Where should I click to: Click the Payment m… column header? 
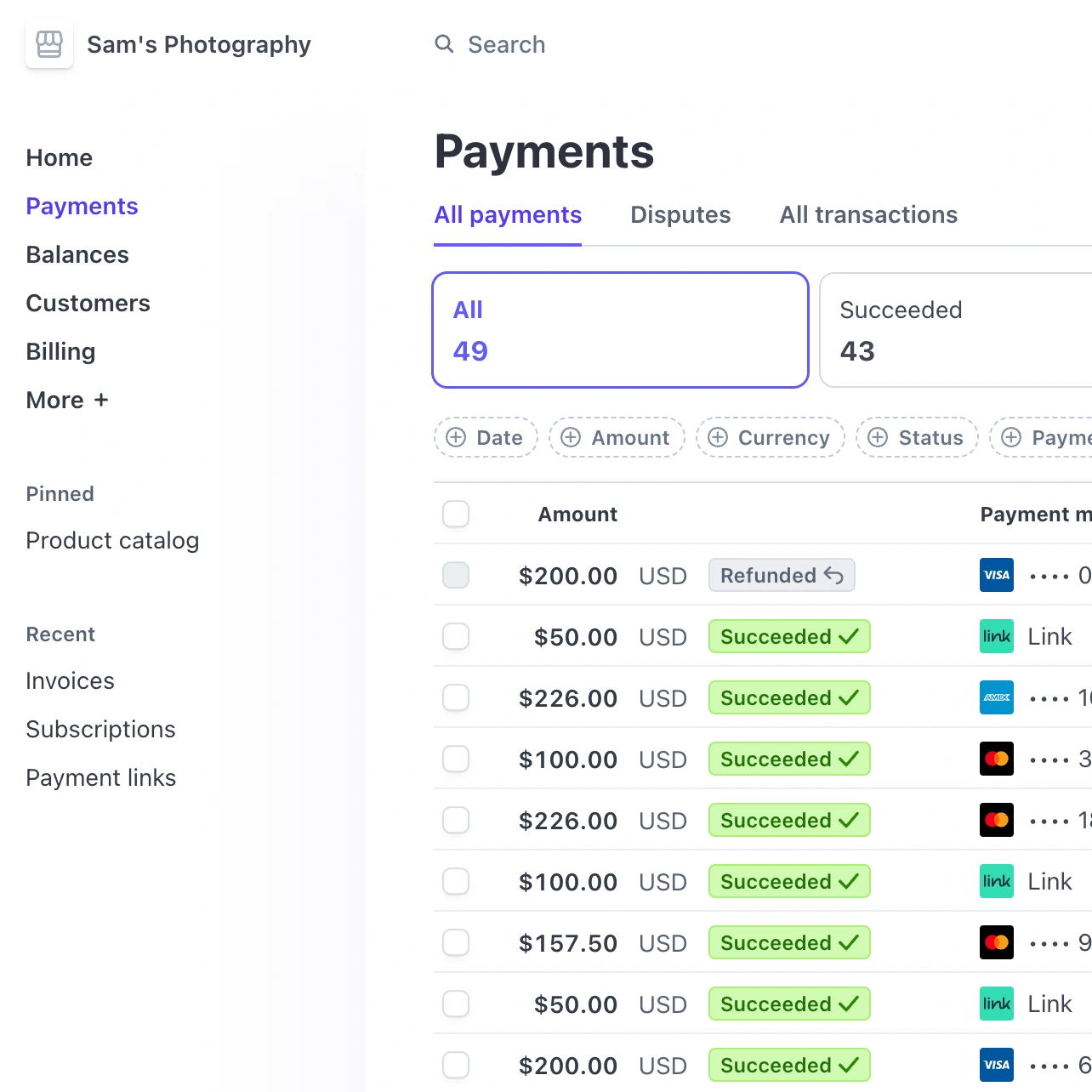pyautogui.click(x=1036, y=515)
